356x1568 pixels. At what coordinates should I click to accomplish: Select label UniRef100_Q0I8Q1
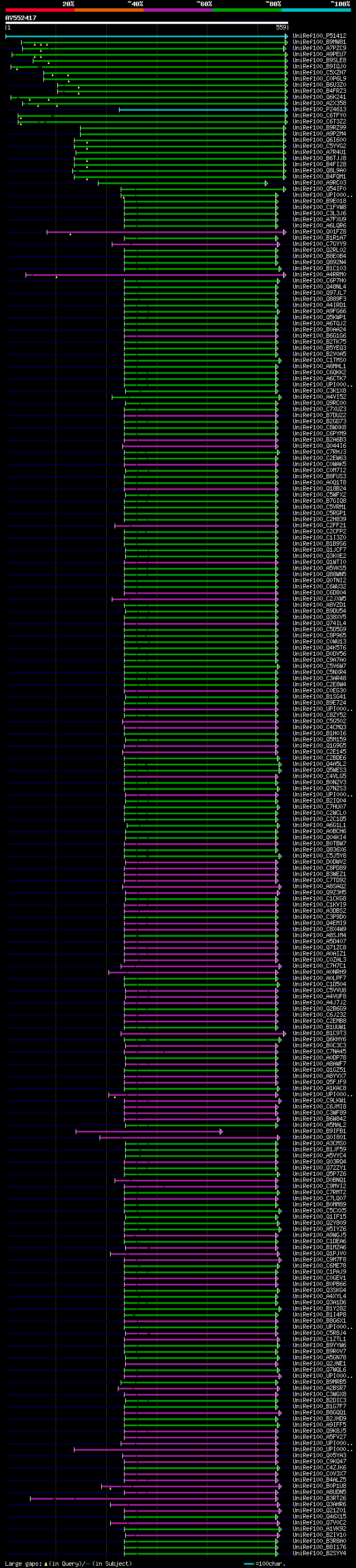point(319,1138)
